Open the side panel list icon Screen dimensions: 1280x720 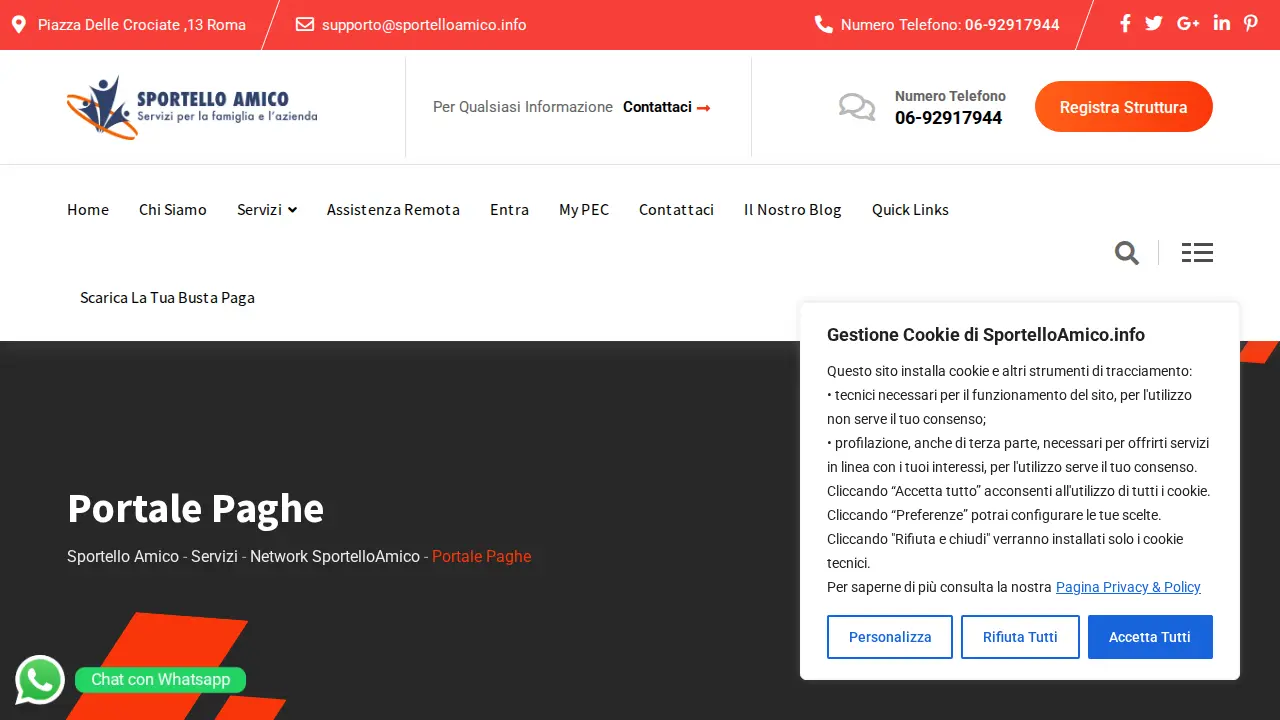[1197, 253]
